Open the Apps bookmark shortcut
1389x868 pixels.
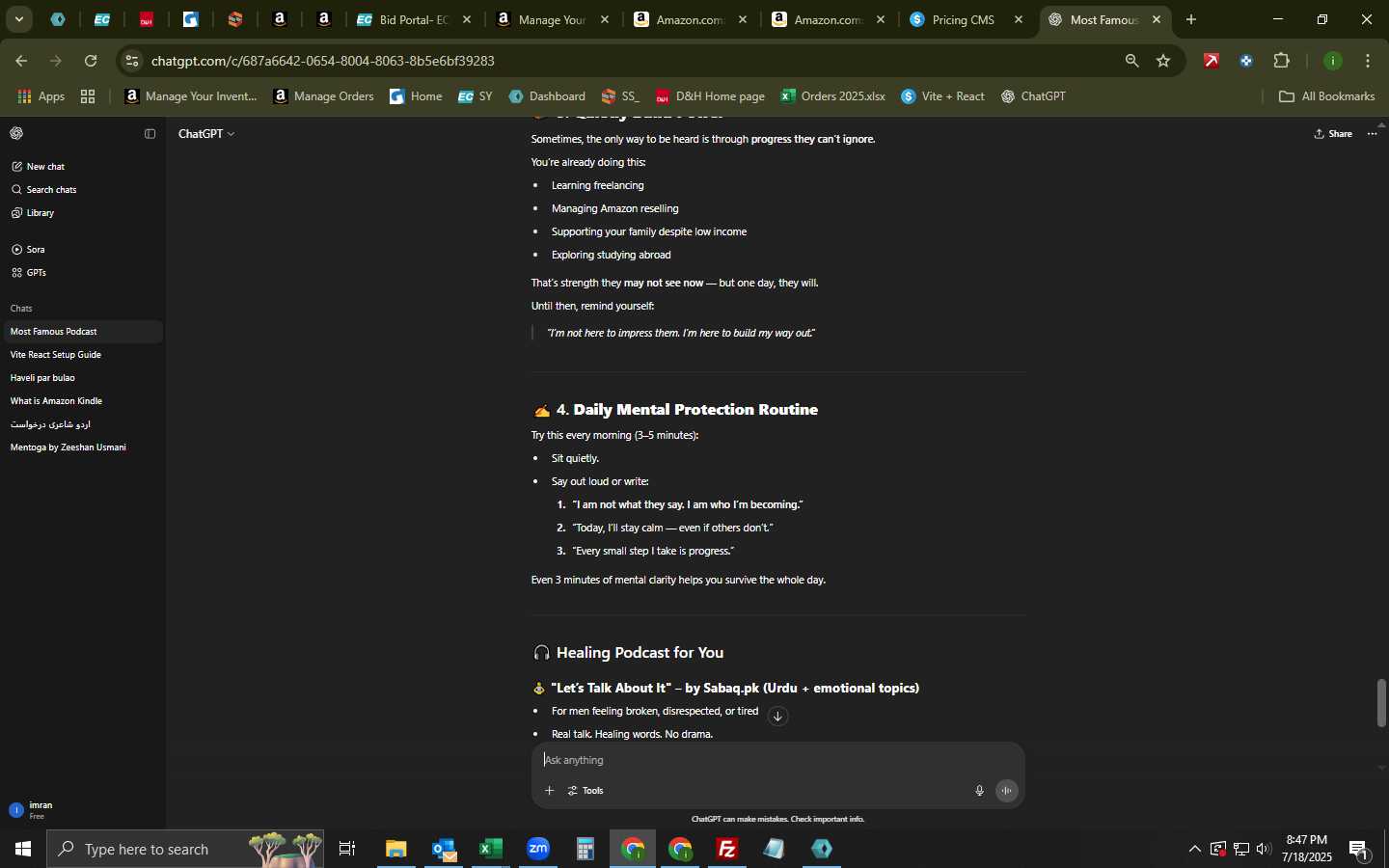41,96
